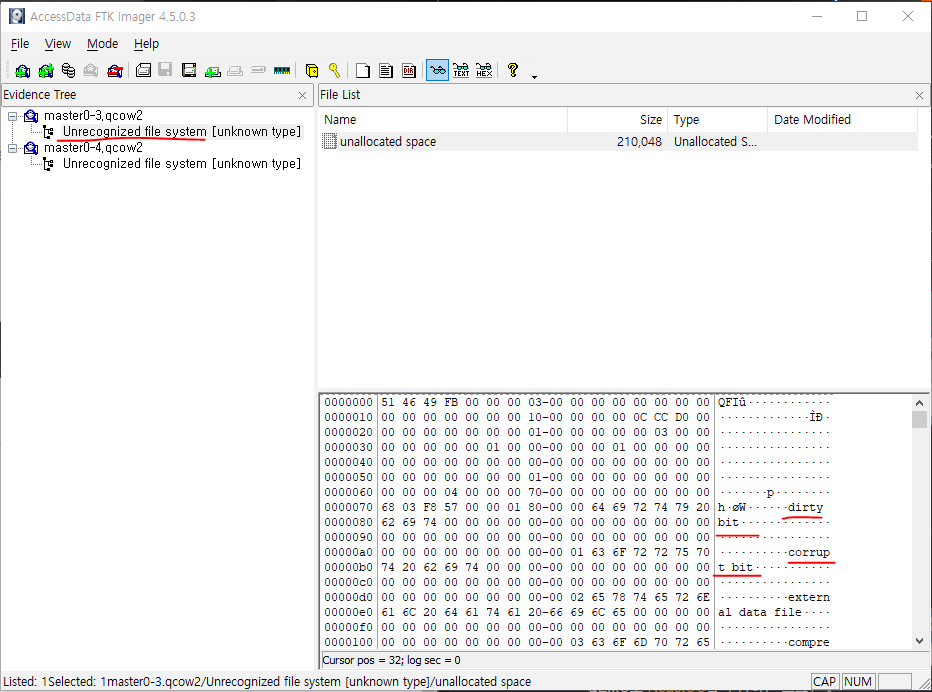Toggle the automatic view mode glasses icon
The height and width of the screenshot is (692, 932).
[x=437, y=71]
